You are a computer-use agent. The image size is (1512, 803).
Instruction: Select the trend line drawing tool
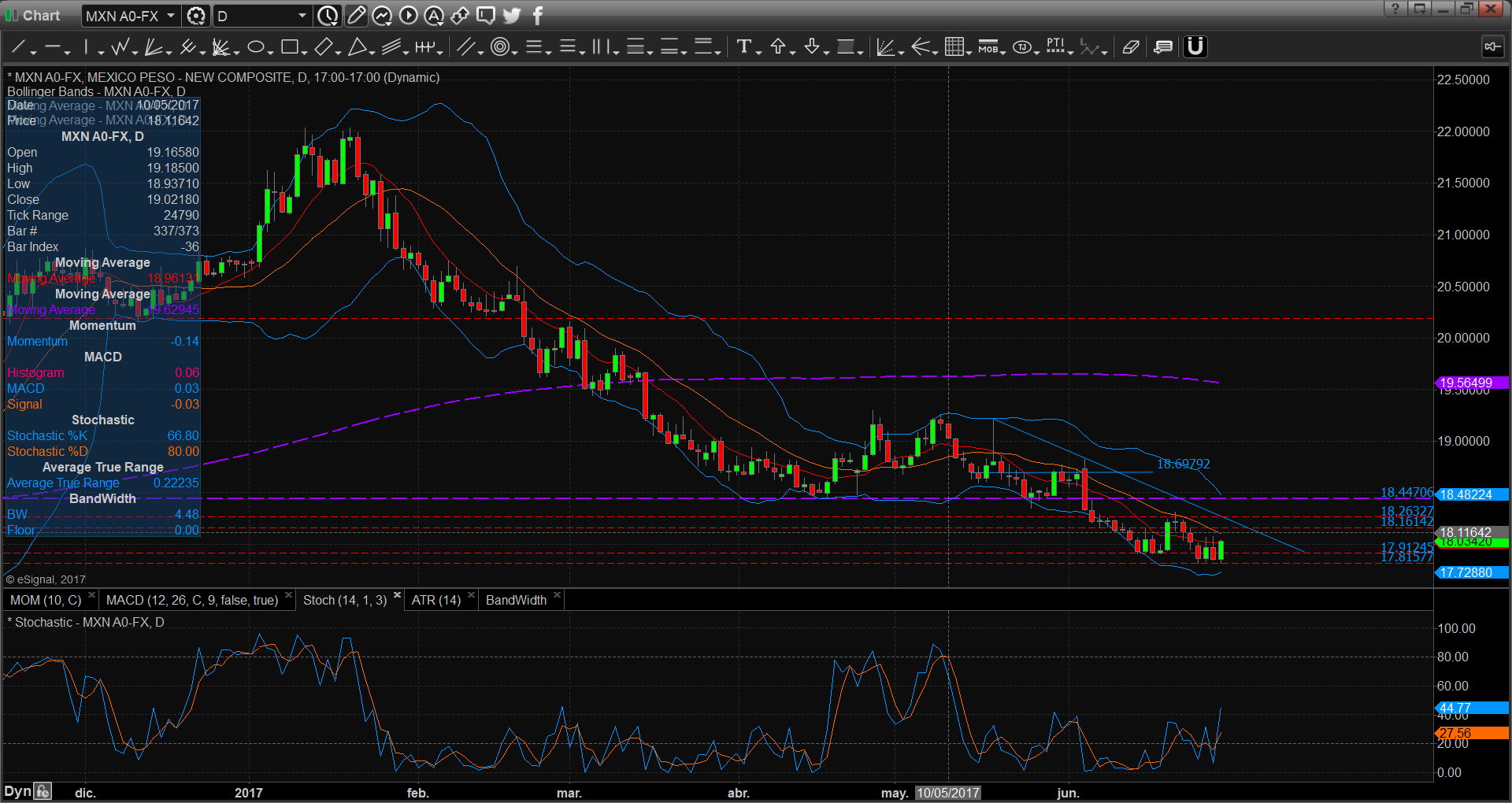pyautogui.click(x=17, y=47)
